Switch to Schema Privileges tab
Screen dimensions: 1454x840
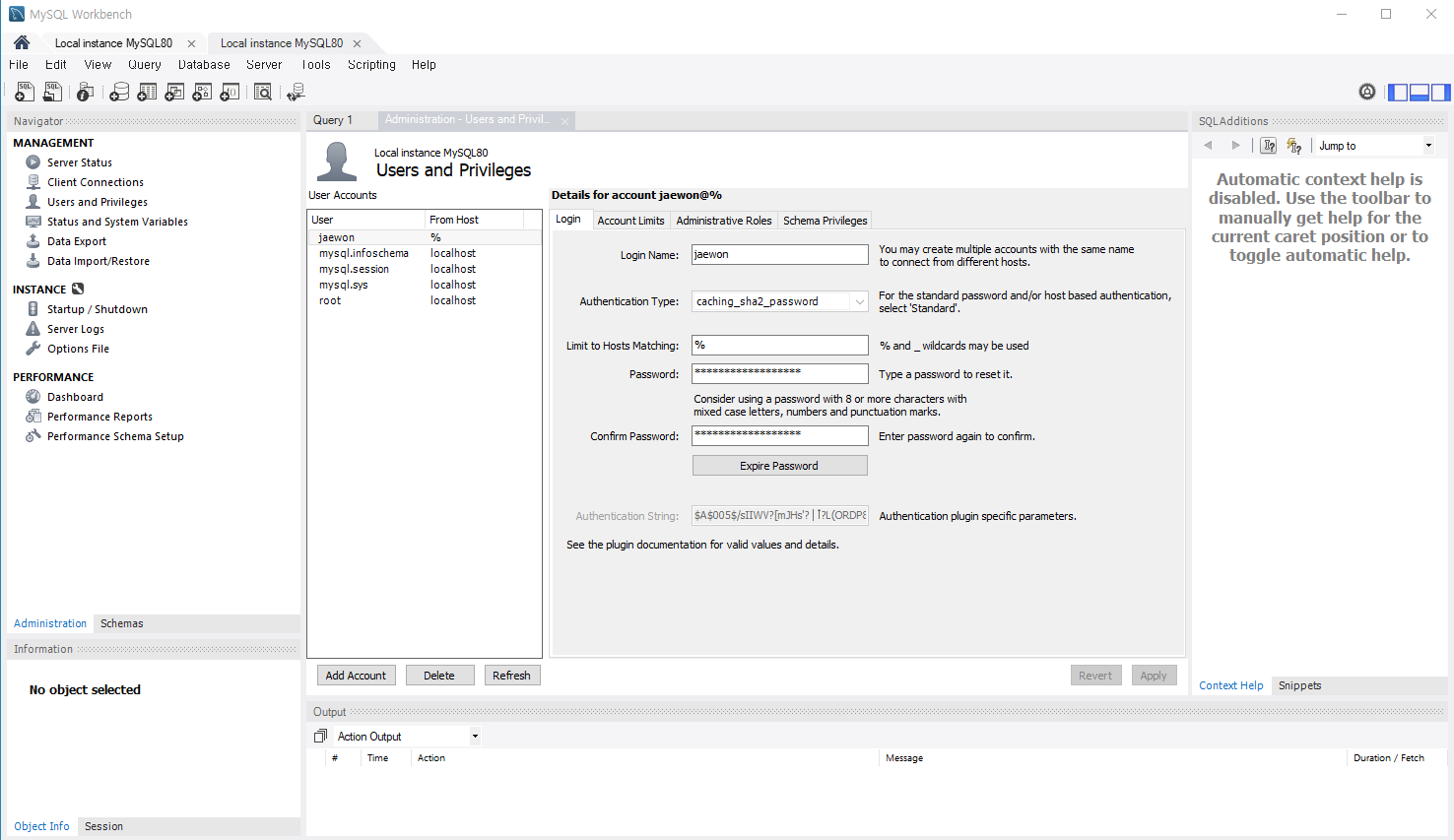tap(826, 221)
